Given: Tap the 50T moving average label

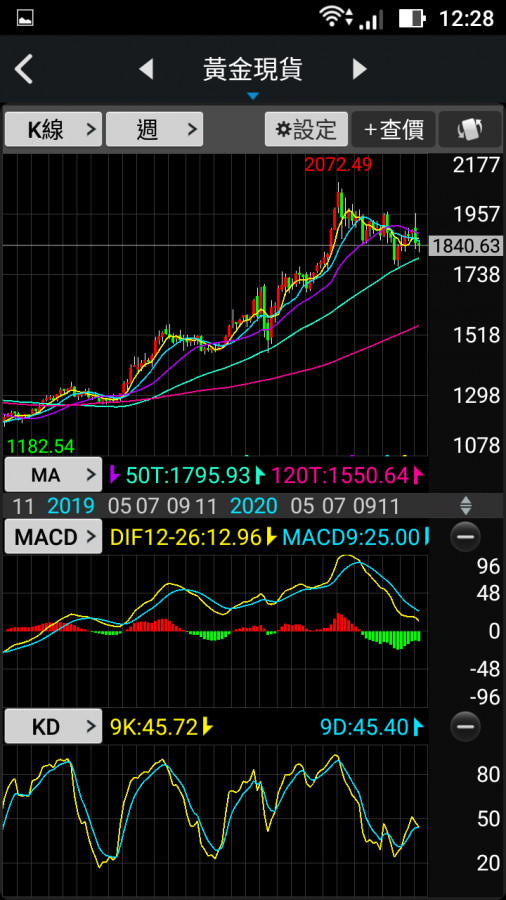Looking at the screenshot, I should point(188,475).
